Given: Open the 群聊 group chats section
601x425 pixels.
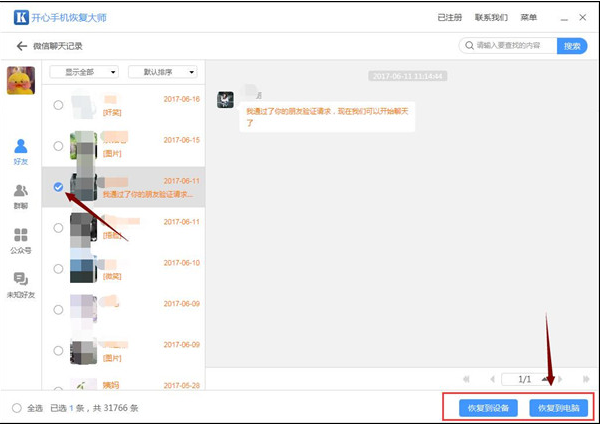Looking at the screenshot, I should pyautogui.click(x=21, y=197).
